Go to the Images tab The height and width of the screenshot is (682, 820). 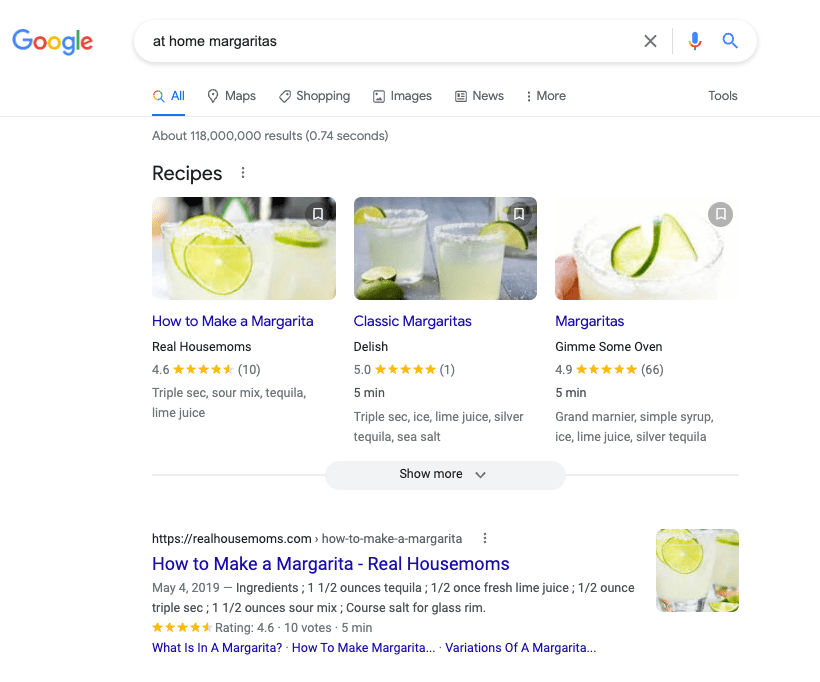(x=402, y=96)
